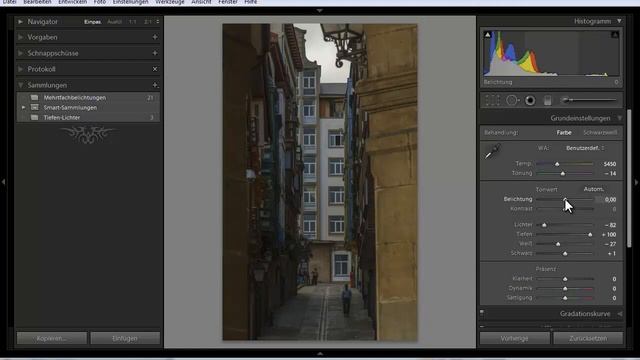Select the Spot Removal tool
The height and width of the screenshot is (360, 640).
pyautogui.click(x=512, y=100)
